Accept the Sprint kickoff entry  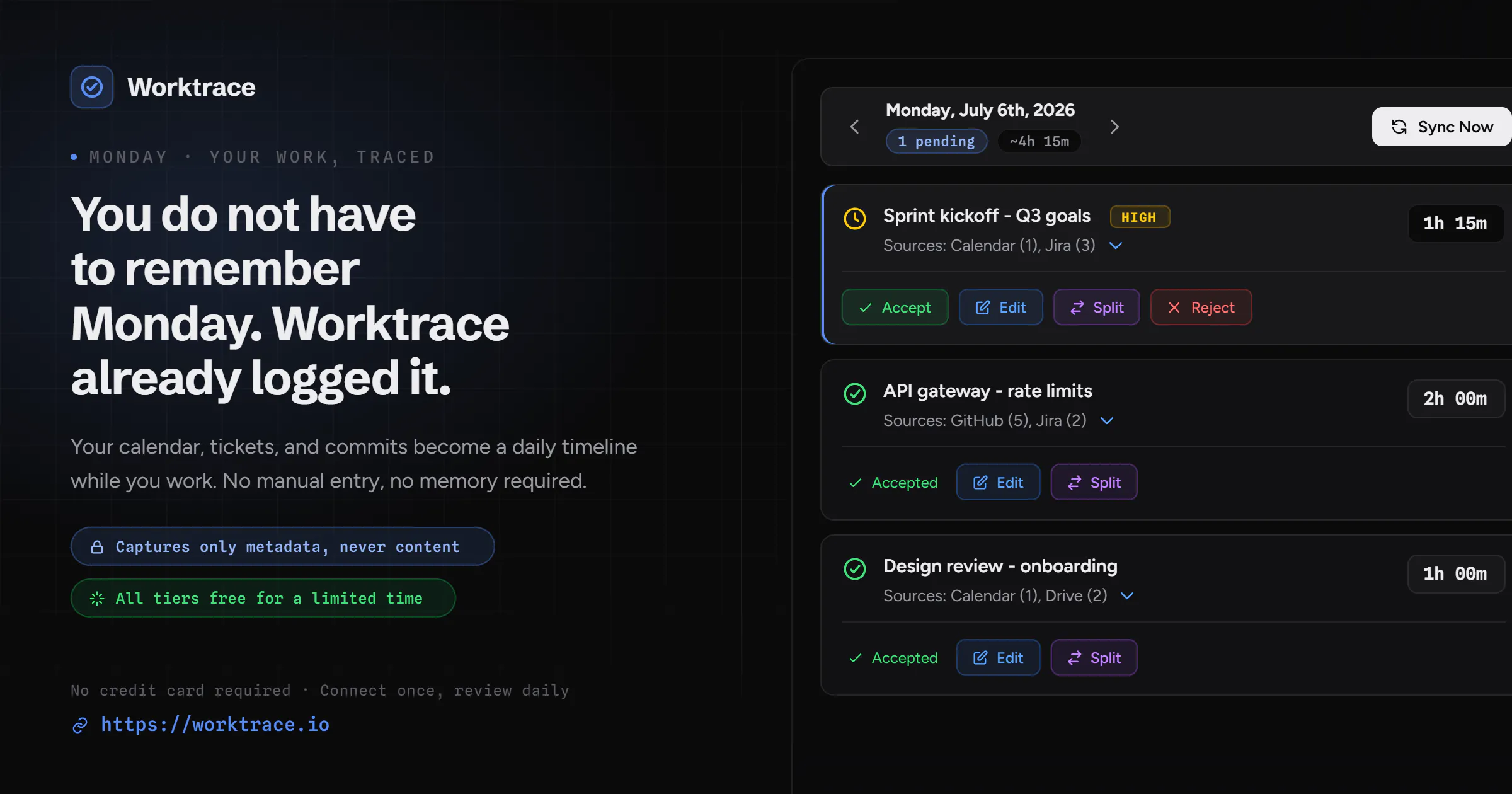pyautogui.click(x=895, y=307)
